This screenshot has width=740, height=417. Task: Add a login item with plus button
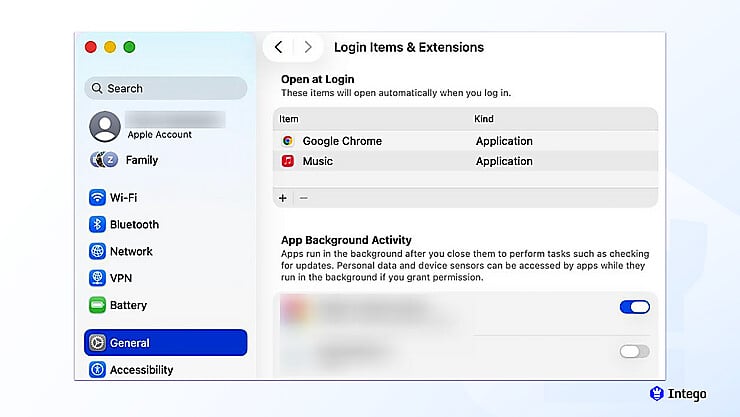(283, 198)
